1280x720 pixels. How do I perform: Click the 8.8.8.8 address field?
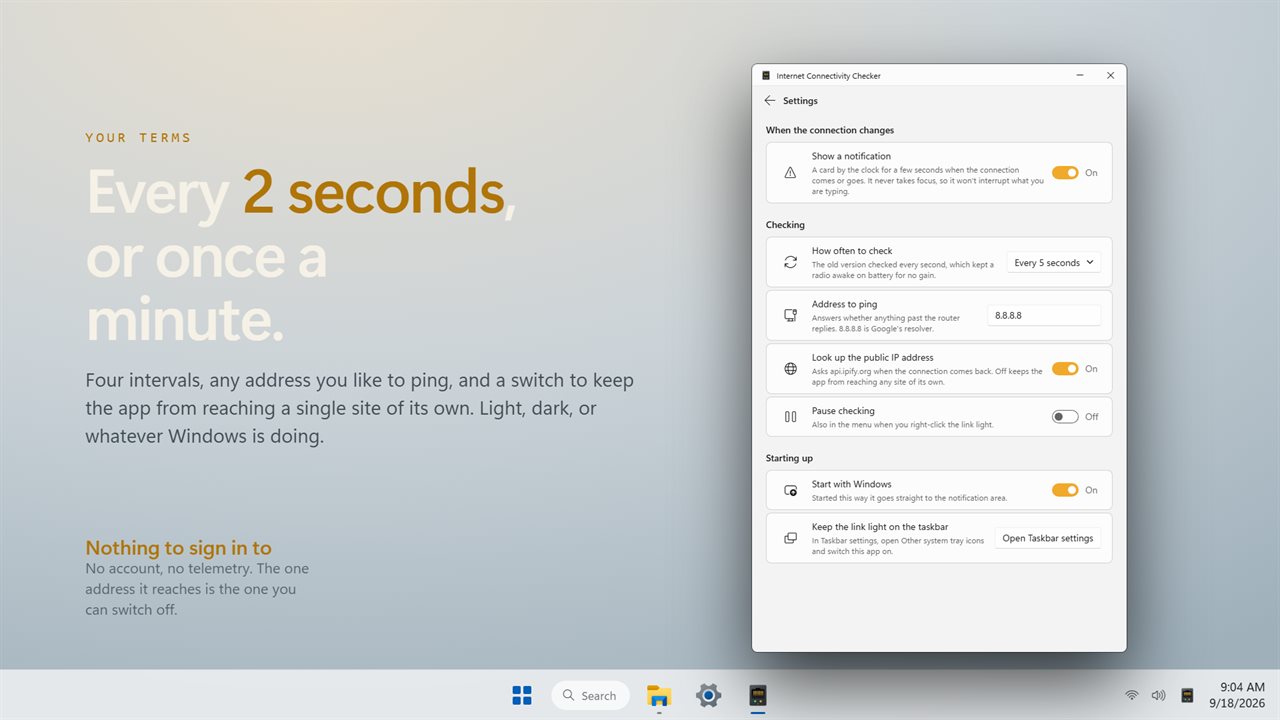1044,315
